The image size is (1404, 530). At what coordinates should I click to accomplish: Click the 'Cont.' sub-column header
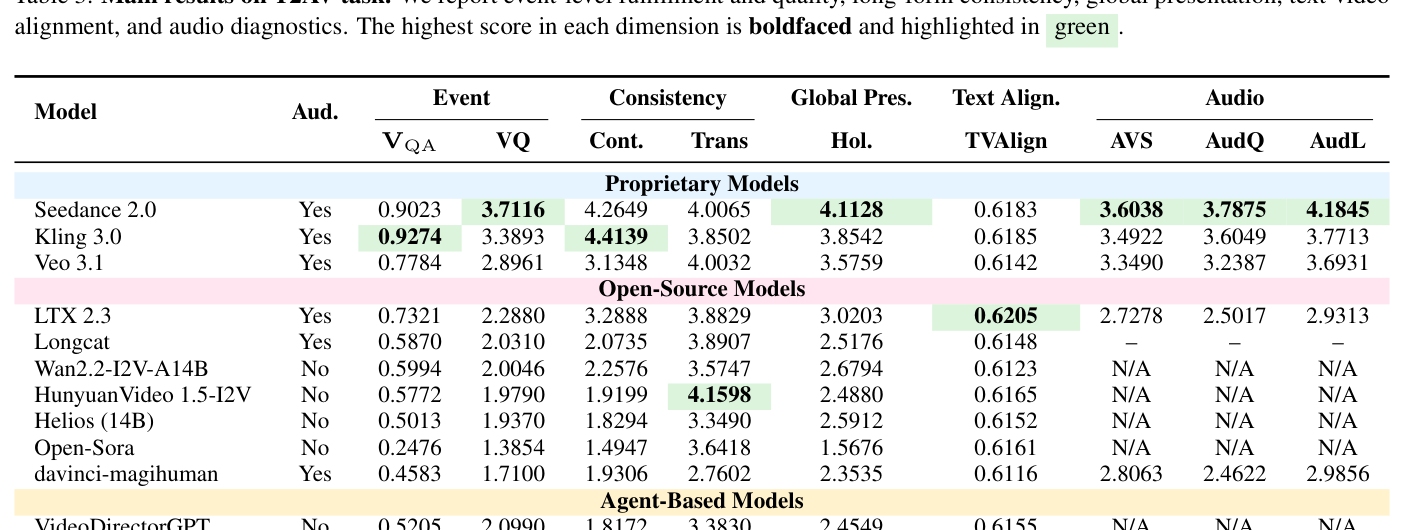[616, 141]
